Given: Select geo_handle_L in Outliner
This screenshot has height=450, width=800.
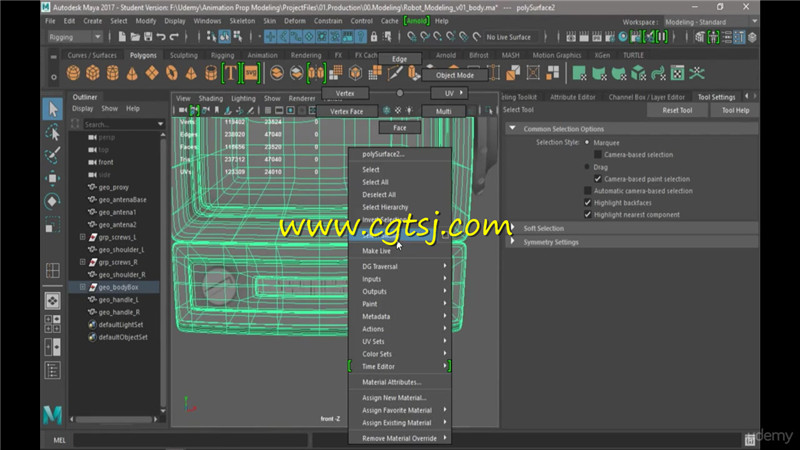Looking at the screenshot, I should 118,299.
